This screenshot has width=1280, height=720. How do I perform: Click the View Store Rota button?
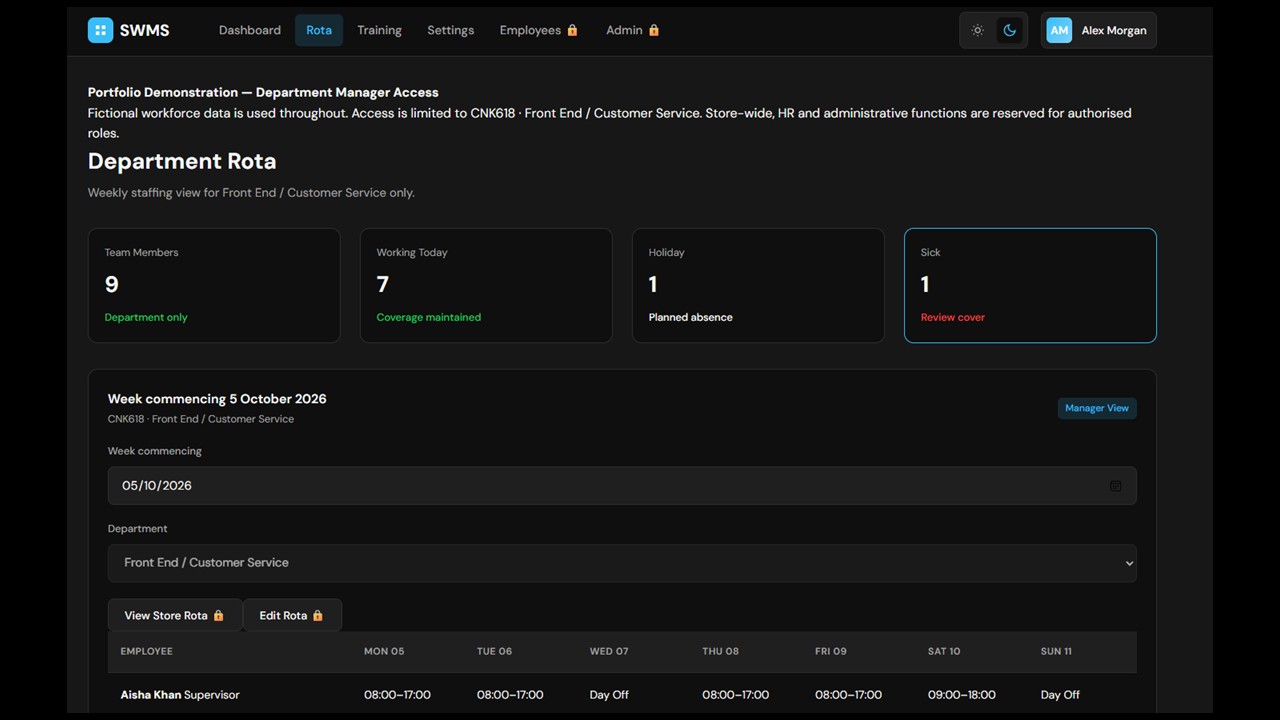pos(175,615)
